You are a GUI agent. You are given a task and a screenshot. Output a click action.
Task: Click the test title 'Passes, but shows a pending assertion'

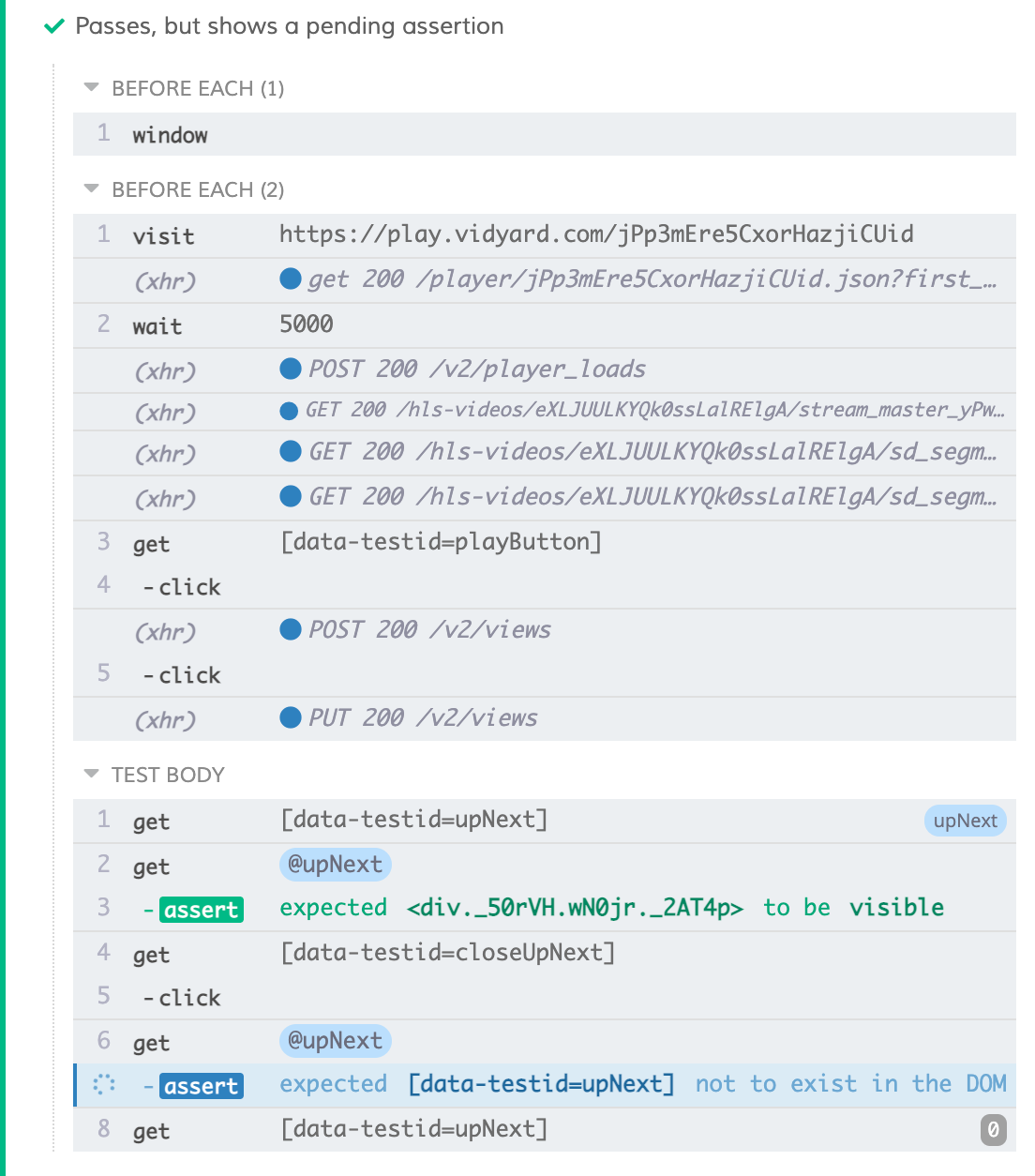(x=290, y=26)
